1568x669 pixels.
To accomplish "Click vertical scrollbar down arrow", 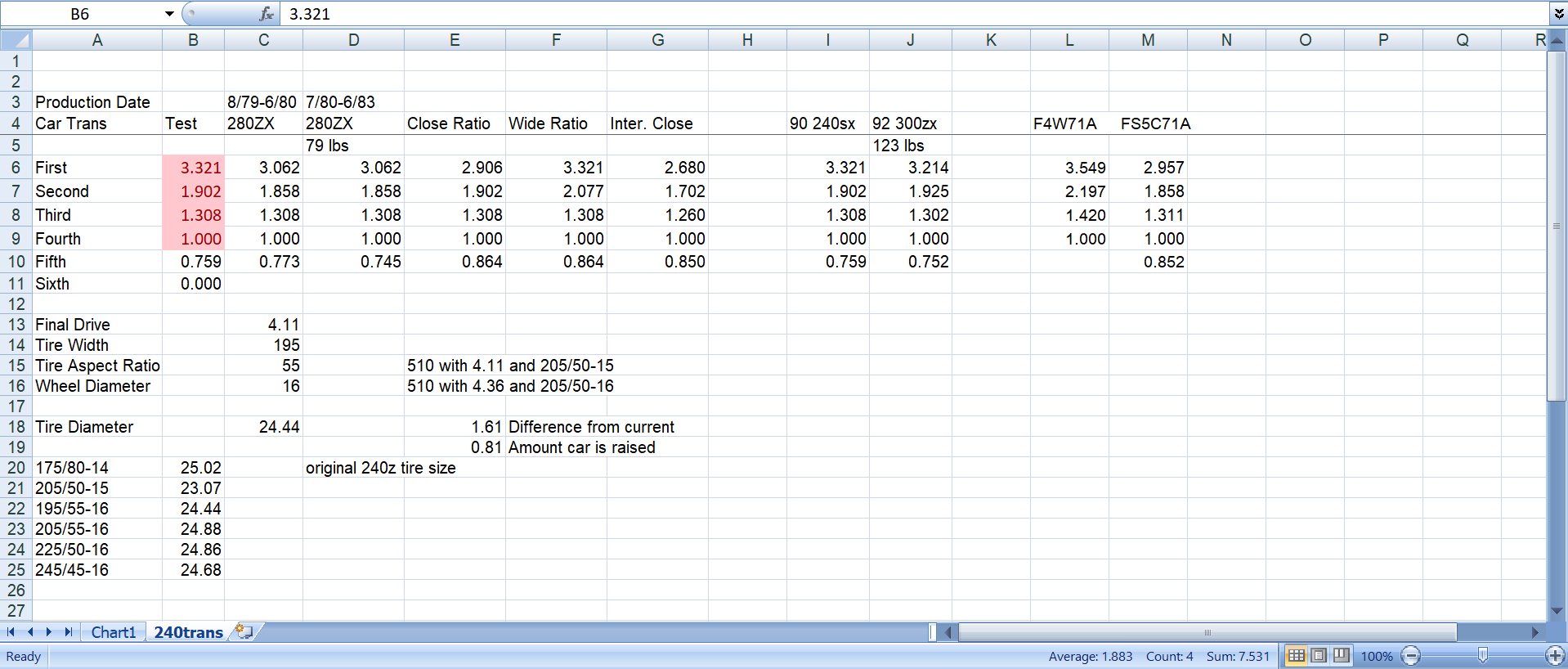I will coord(1557,611).
